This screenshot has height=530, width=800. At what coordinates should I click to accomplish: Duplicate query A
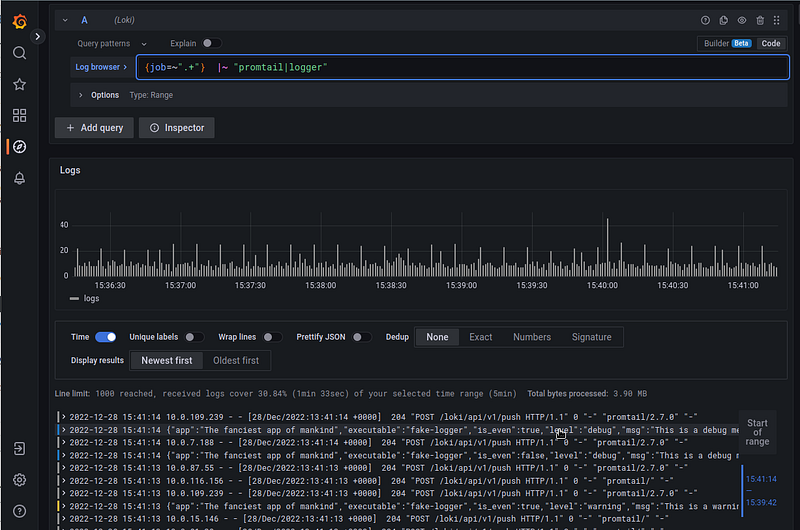coord(723,20)
